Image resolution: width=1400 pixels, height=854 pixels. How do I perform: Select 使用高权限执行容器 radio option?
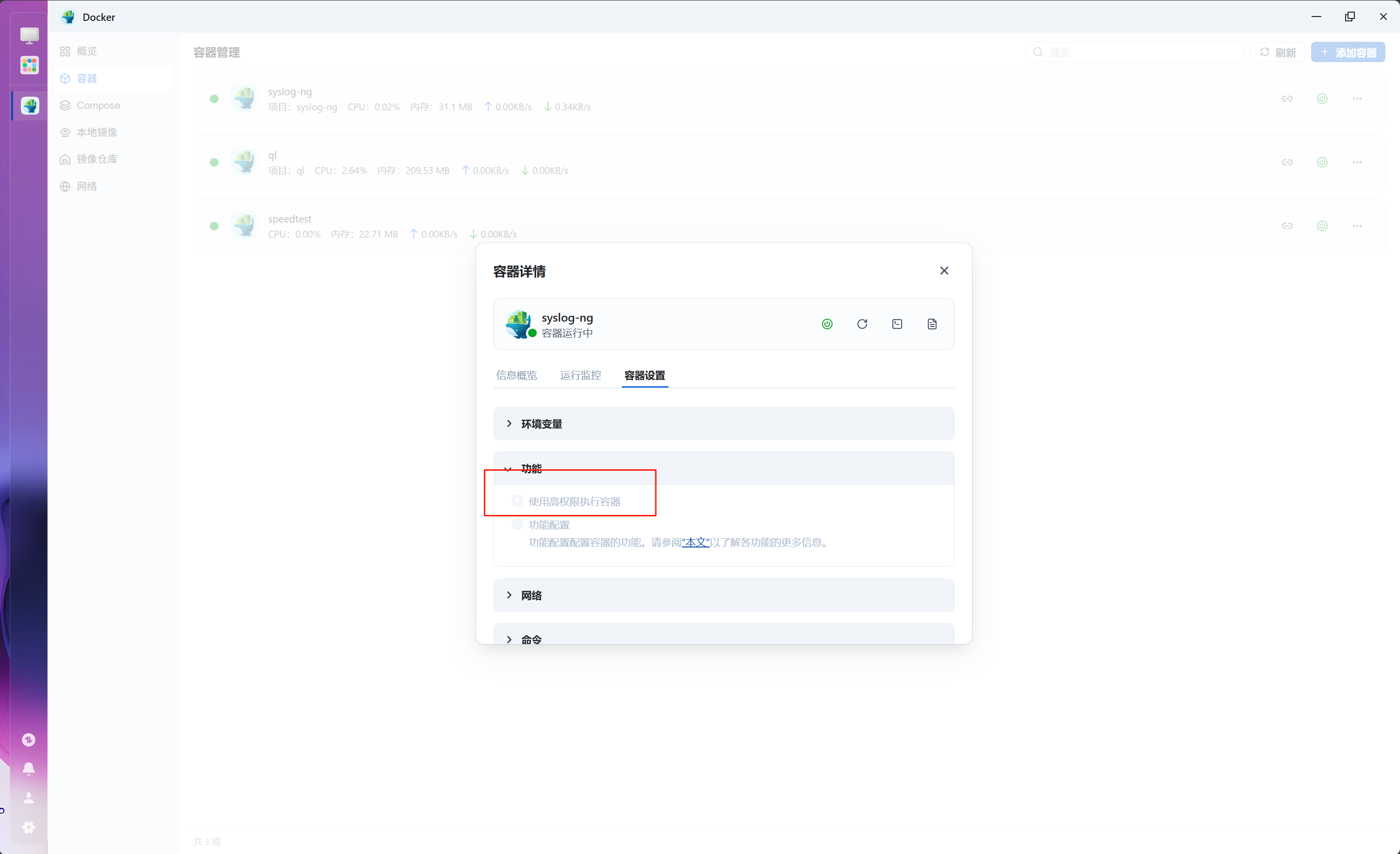click(517, 501)
